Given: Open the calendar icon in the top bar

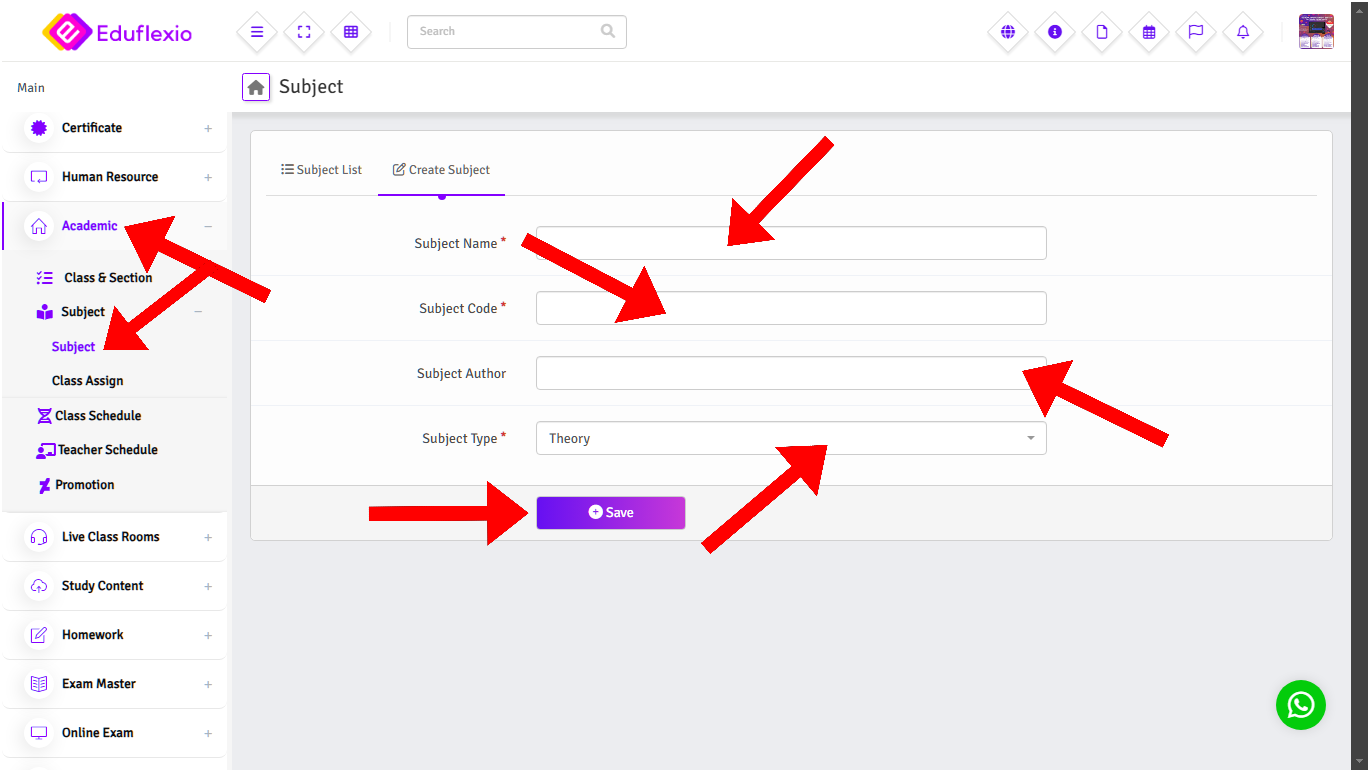Looking at the screenshot, I should pos(1149,32).
